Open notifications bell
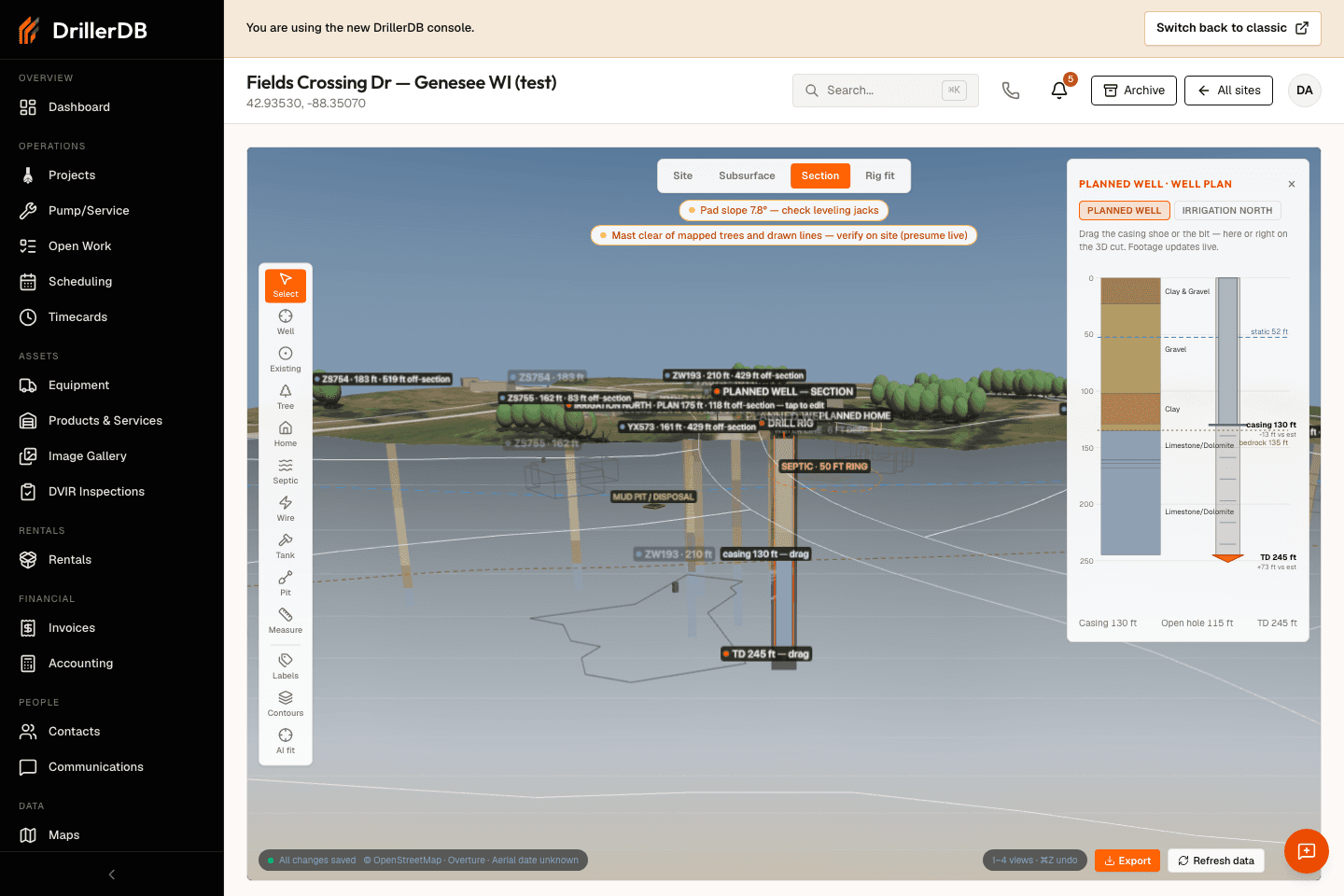The width and height of the screenshot is (1344, 896). coord(1059,91)
